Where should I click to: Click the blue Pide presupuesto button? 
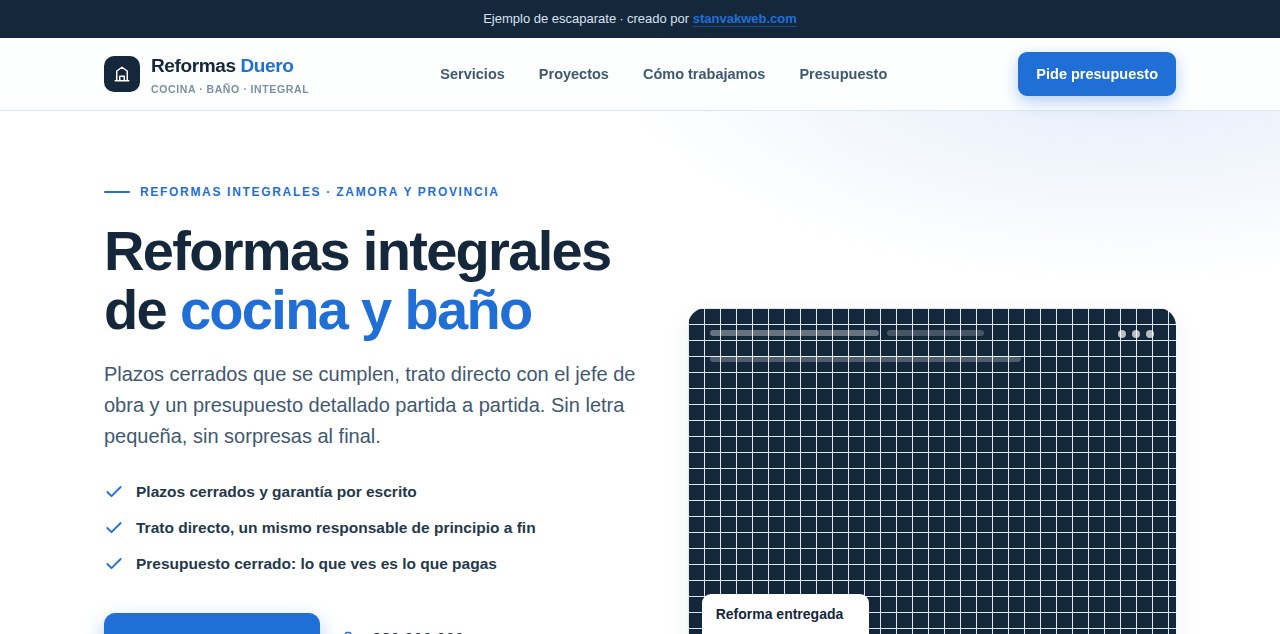tap(1097, 74)
